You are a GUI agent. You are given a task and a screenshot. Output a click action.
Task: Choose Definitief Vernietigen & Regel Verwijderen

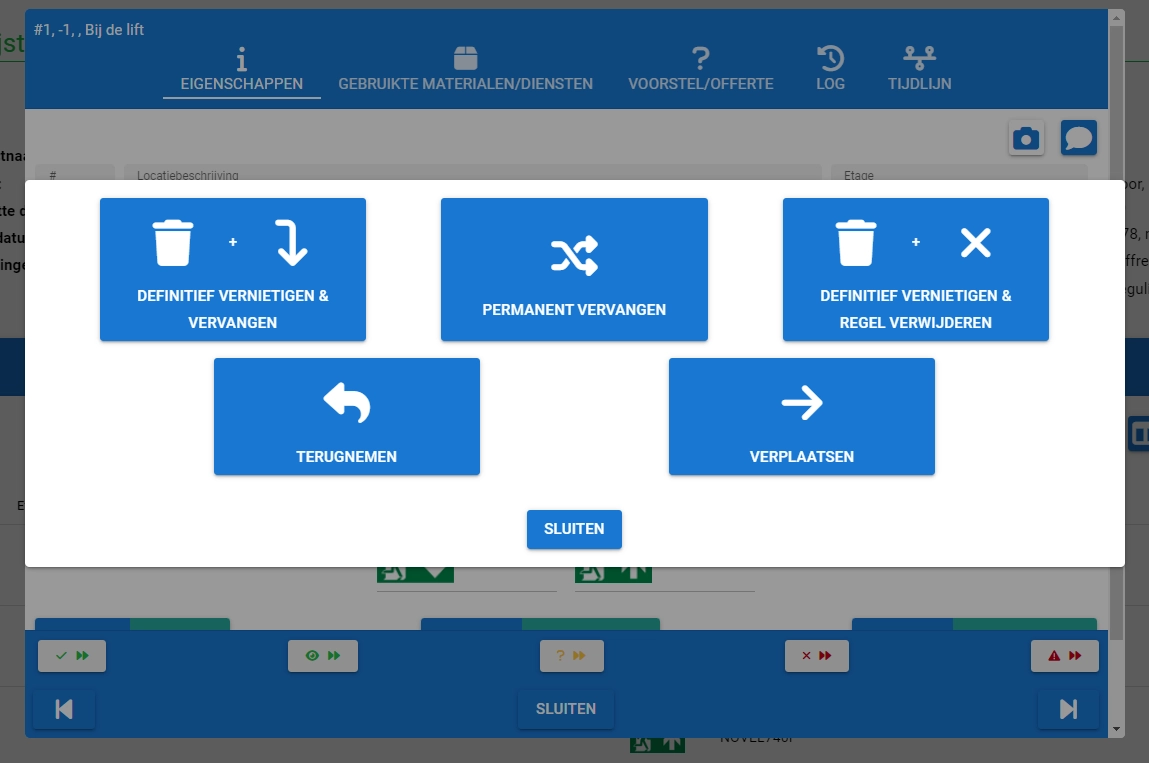pos(915,269)
